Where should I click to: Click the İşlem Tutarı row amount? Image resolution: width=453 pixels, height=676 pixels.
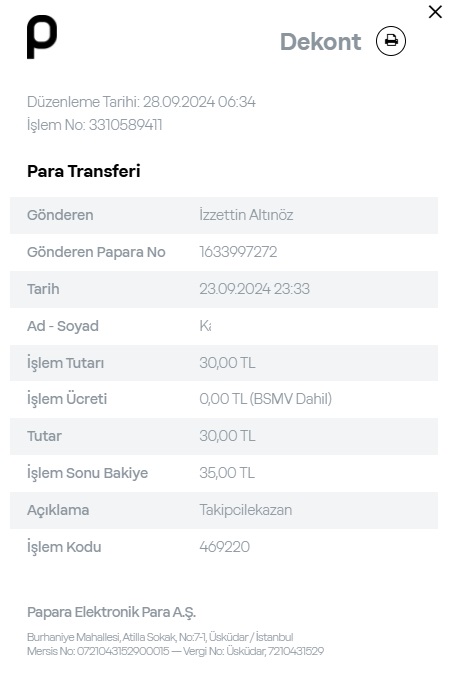pyautogui.click(x=227, y=363)
